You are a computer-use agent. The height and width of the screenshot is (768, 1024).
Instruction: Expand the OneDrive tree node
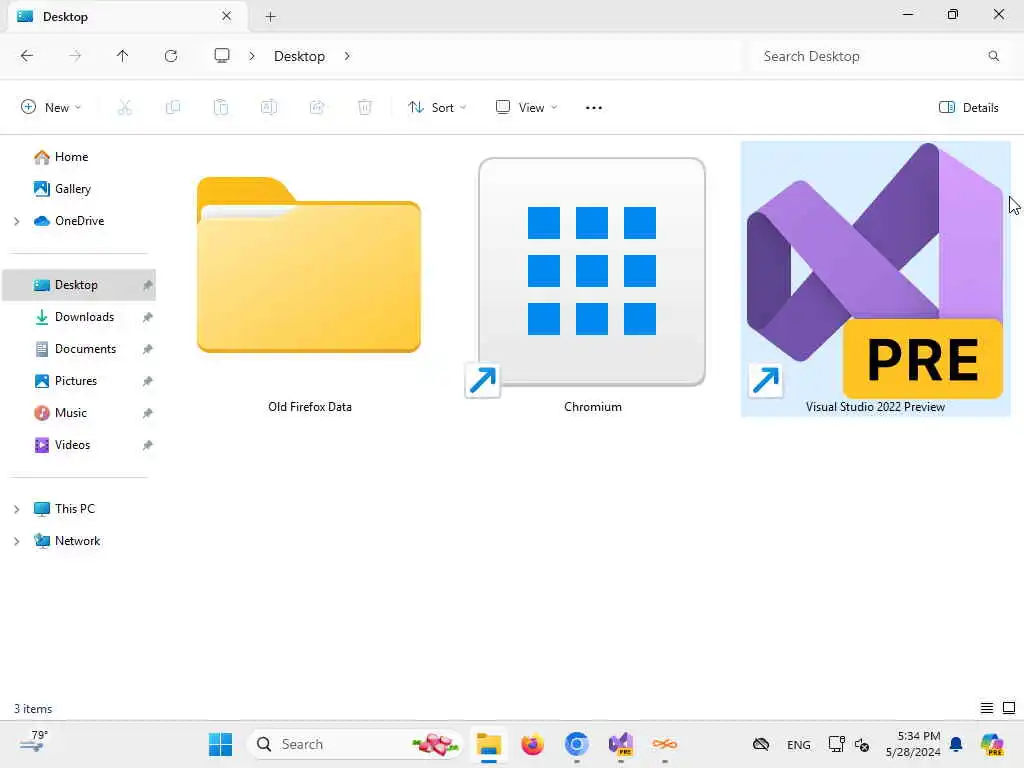pos(16,221)
